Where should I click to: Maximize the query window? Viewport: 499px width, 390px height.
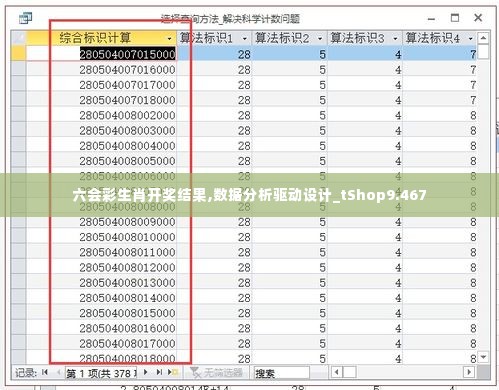[455, 18]
